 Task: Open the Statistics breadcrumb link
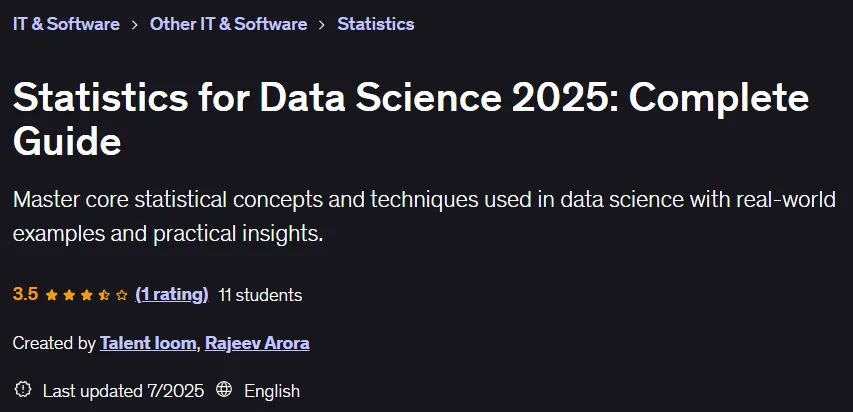[x=376, y=24]
